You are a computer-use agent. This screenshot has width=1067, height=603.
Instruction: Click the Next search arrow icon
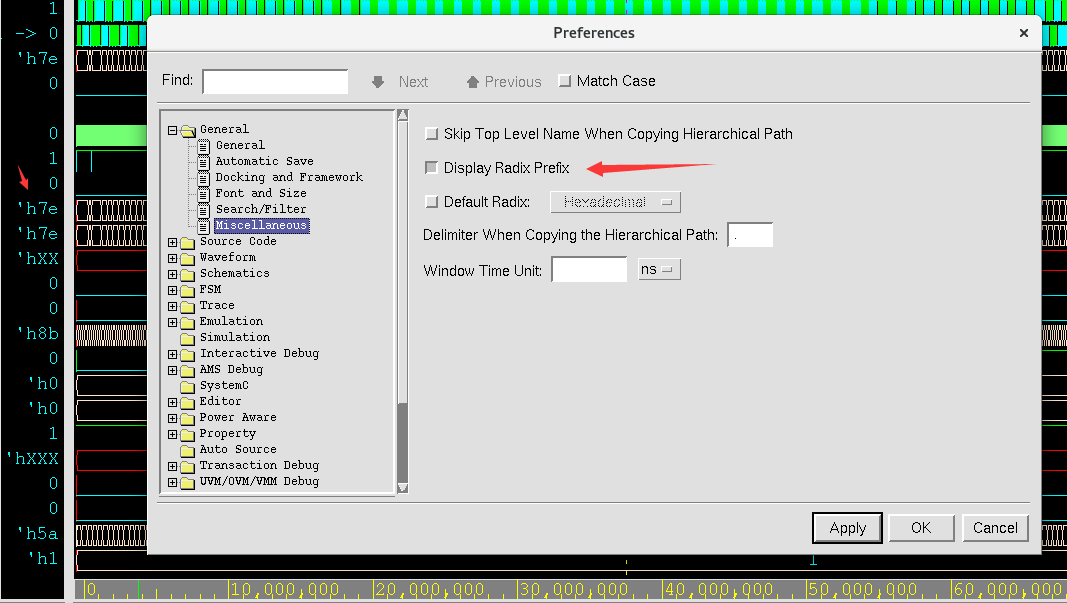[378, 82]
